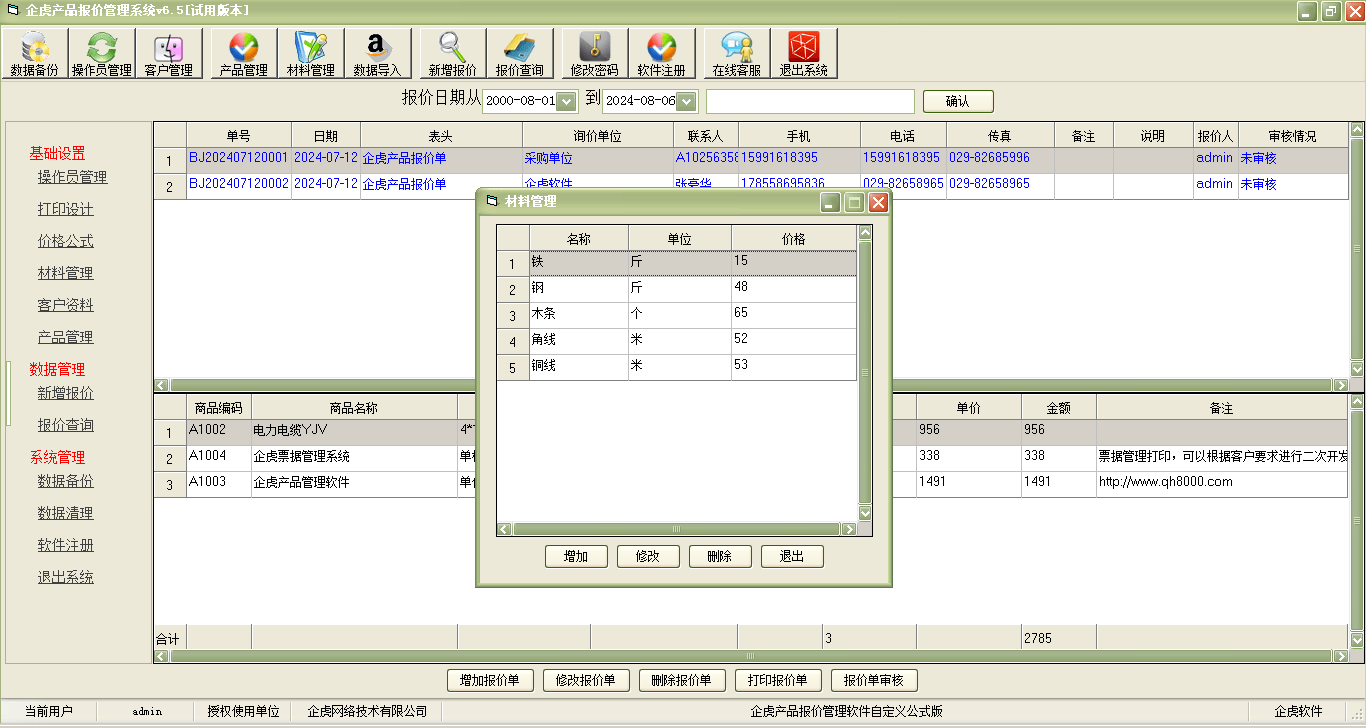Select 未审核 status of the first quotation
Viewport: 1366px width, 728px height.
pos(1258,157)
